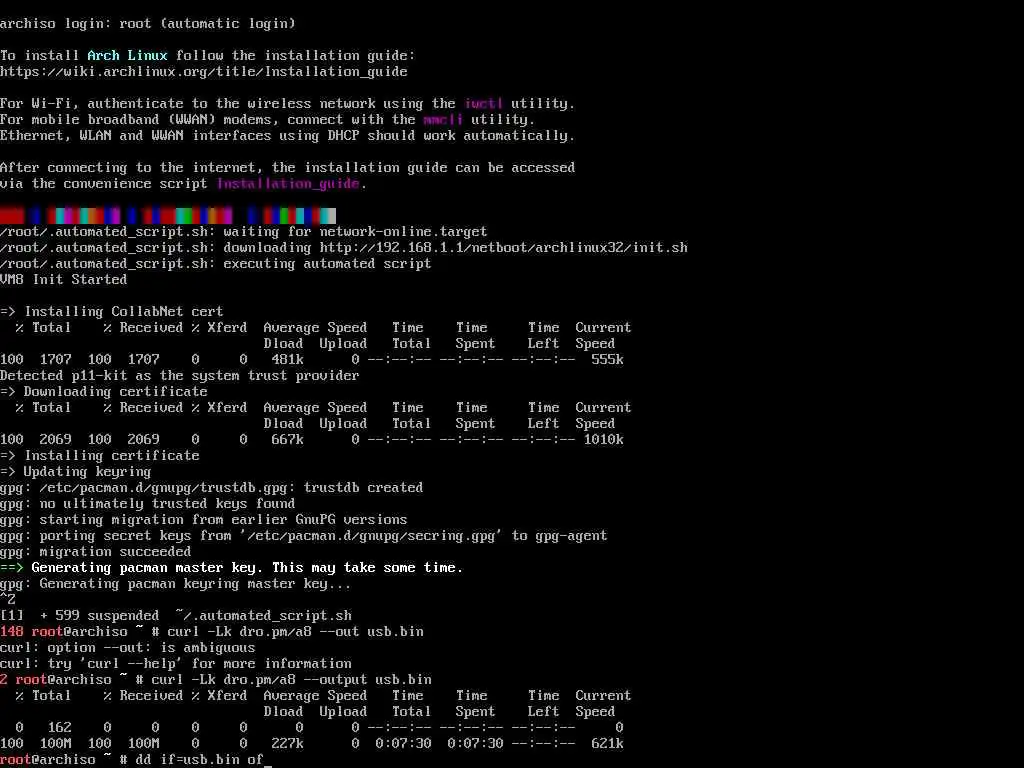Click the '=> Downloading certificate' line
The height and width of the screenshot is (768, 1024).
pyautogui.click(x=104, y=392)
